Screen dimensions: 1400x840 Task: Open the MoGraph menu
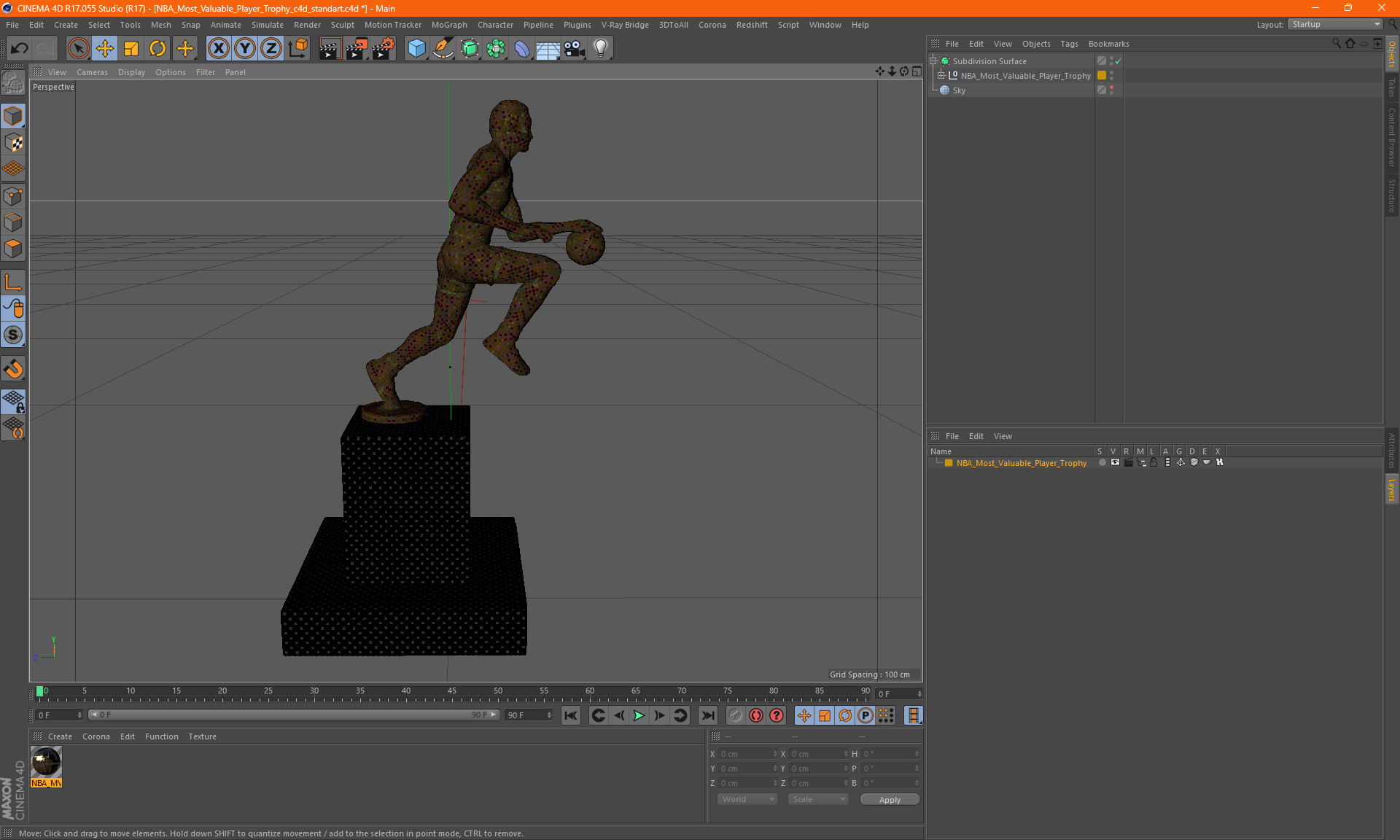(449, 25)
